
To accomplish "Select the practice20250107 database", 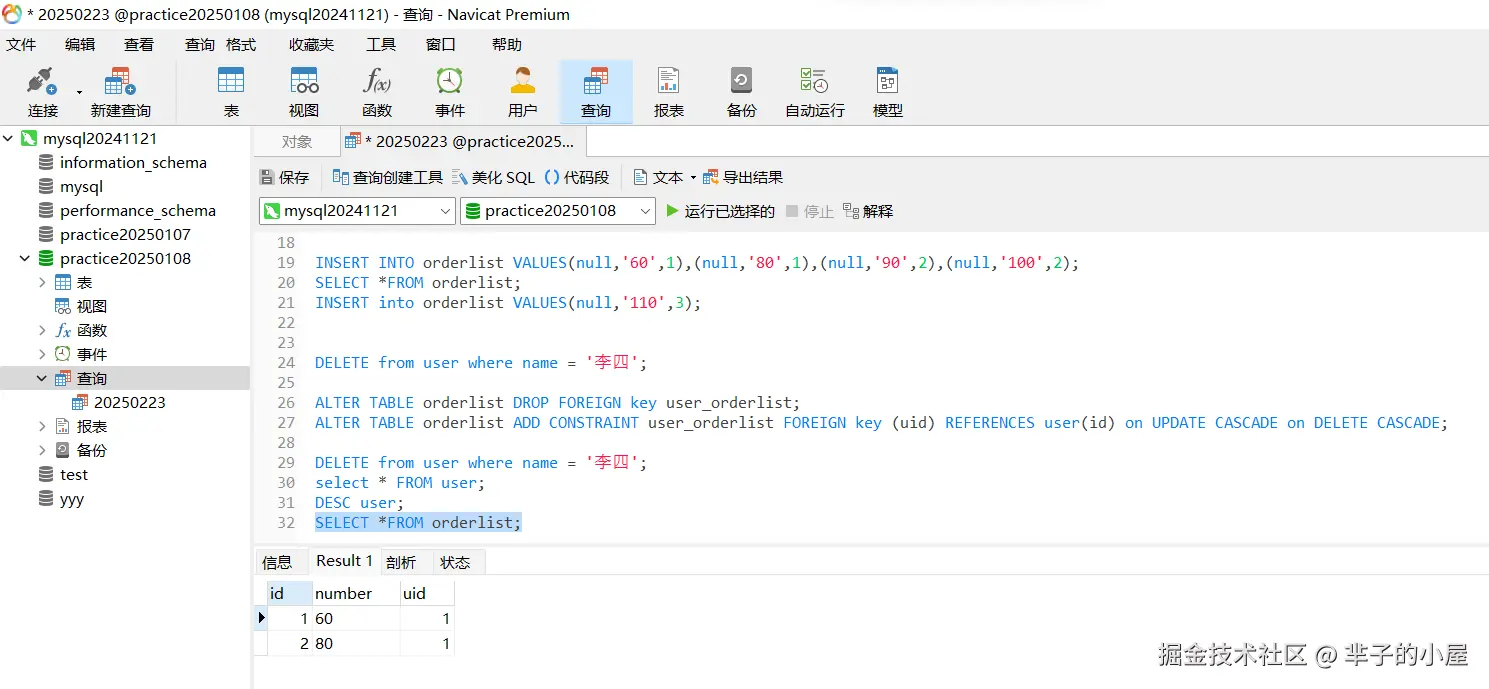I will pos(125,235).
